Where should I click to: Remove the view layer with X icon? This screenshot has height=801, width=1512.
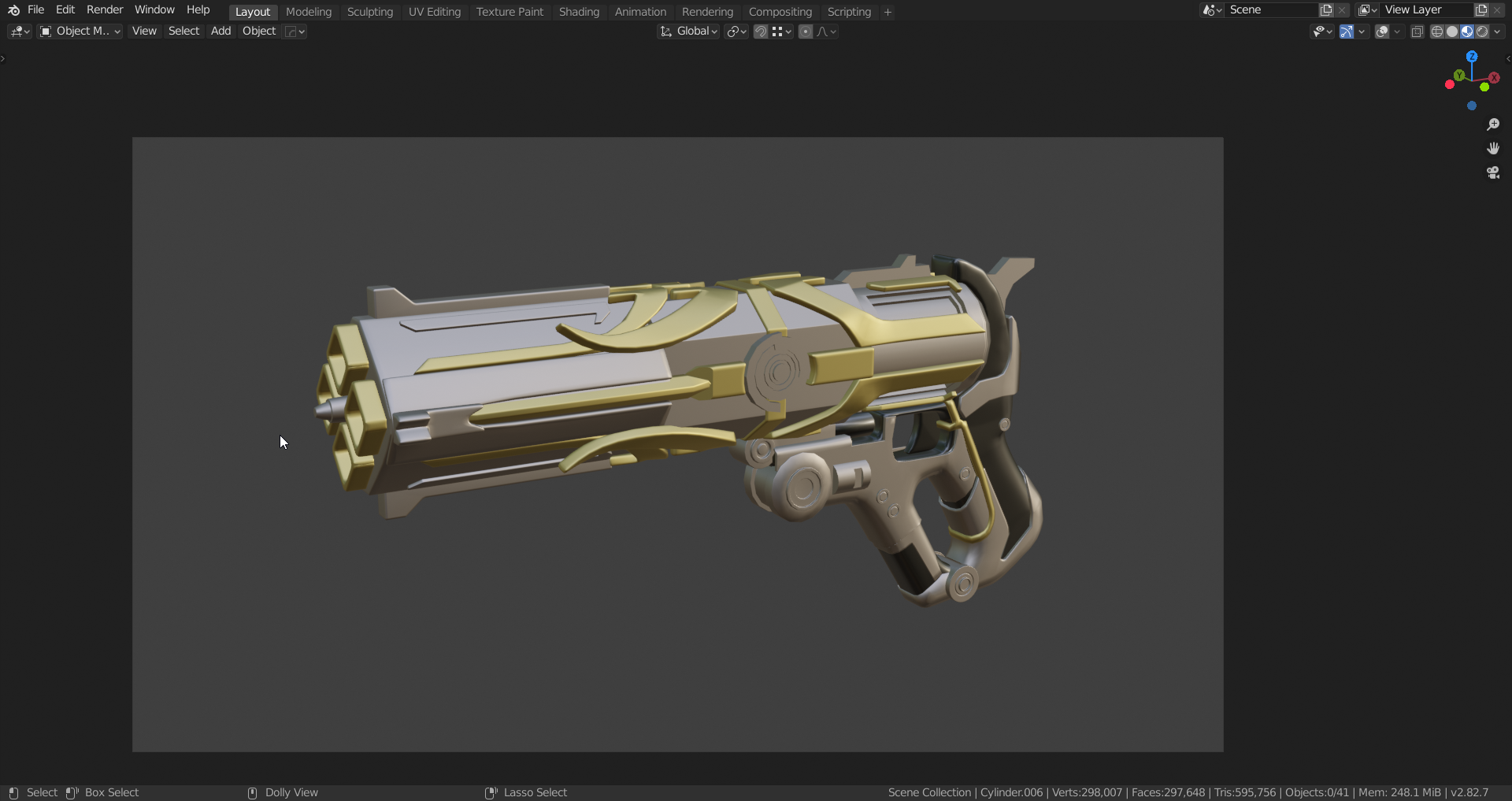1497,10
